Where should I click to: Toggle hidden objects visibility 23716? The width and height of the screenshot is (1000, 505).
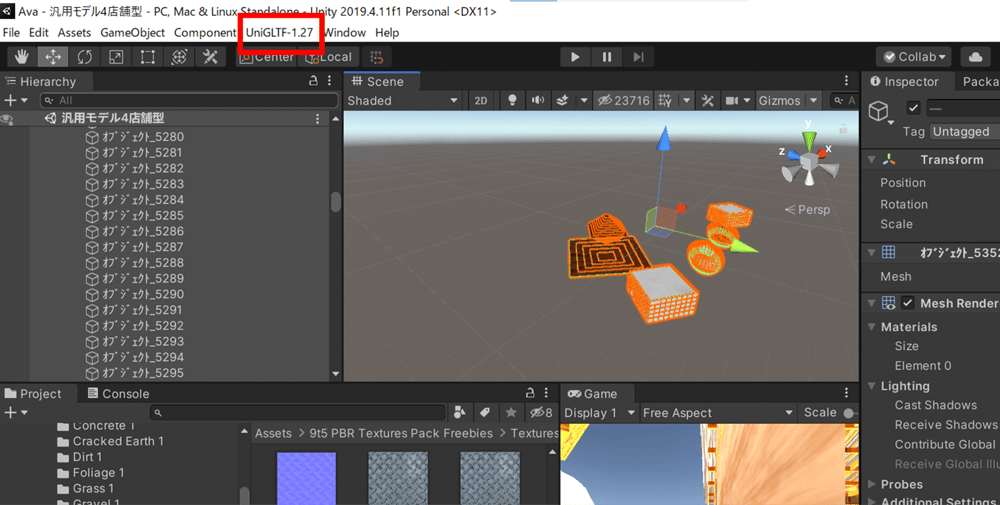(x=623, y=100)
